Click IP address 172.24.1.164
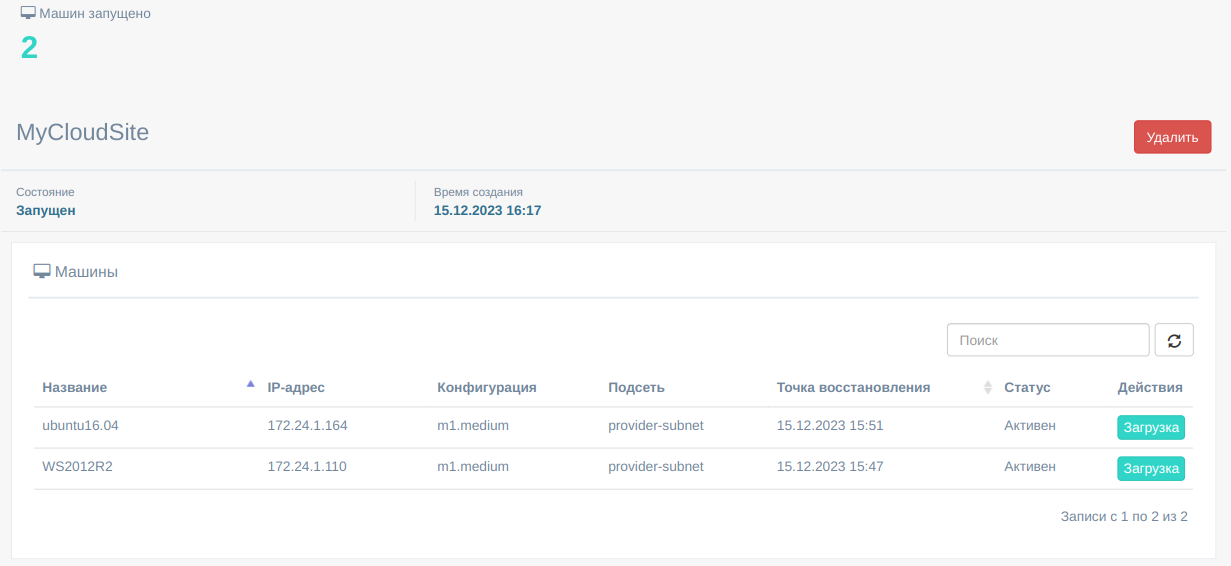The width and height of the screenshot is (1231, 566). [307, 425]
